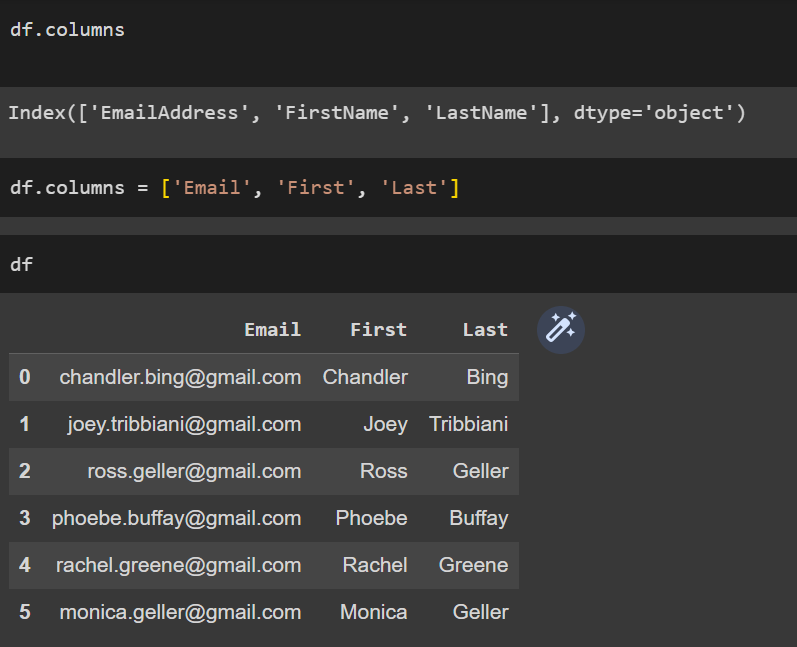Image resolution: width=797 pixels, height=647 pixels.
Task: Click the 'Email' string in code
Action: tap(212, 188)
